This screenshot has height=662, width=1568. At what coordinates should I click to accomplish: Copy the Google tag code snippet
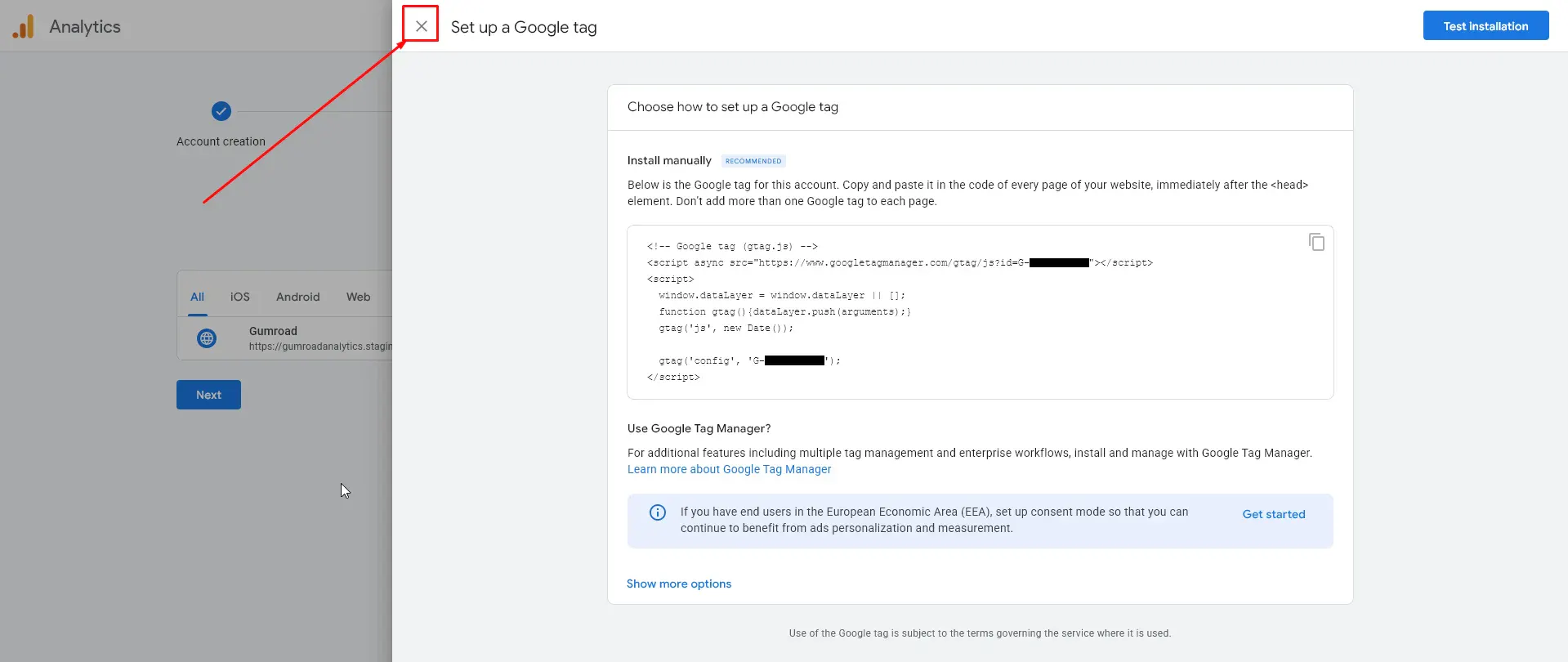click(x=1316, y=242)
